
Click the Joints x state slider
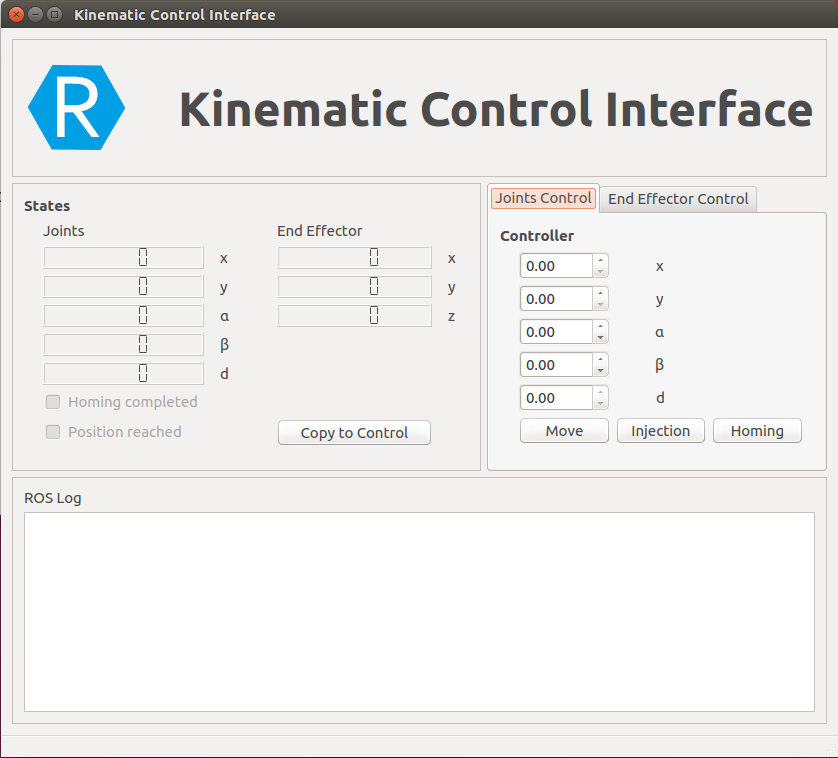click(x=123, y=257)
